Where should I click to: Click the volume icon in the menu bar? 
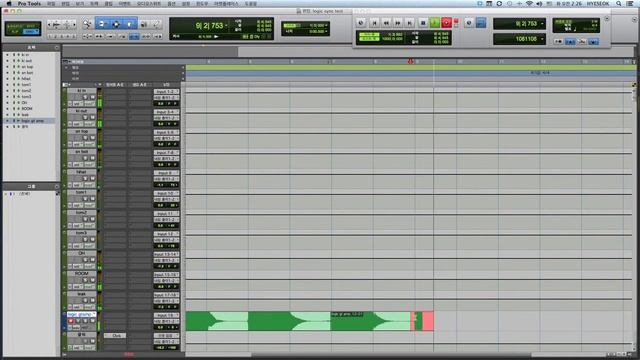pos(539,3)
